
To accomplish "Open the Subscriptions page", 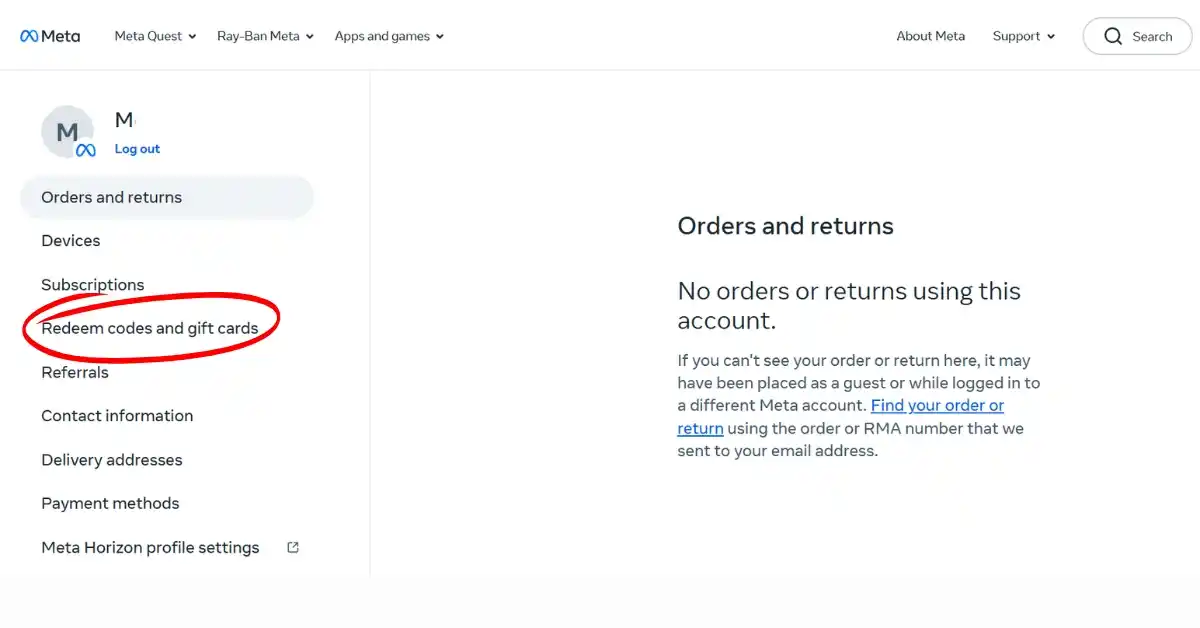I will [x=92, y=284].
